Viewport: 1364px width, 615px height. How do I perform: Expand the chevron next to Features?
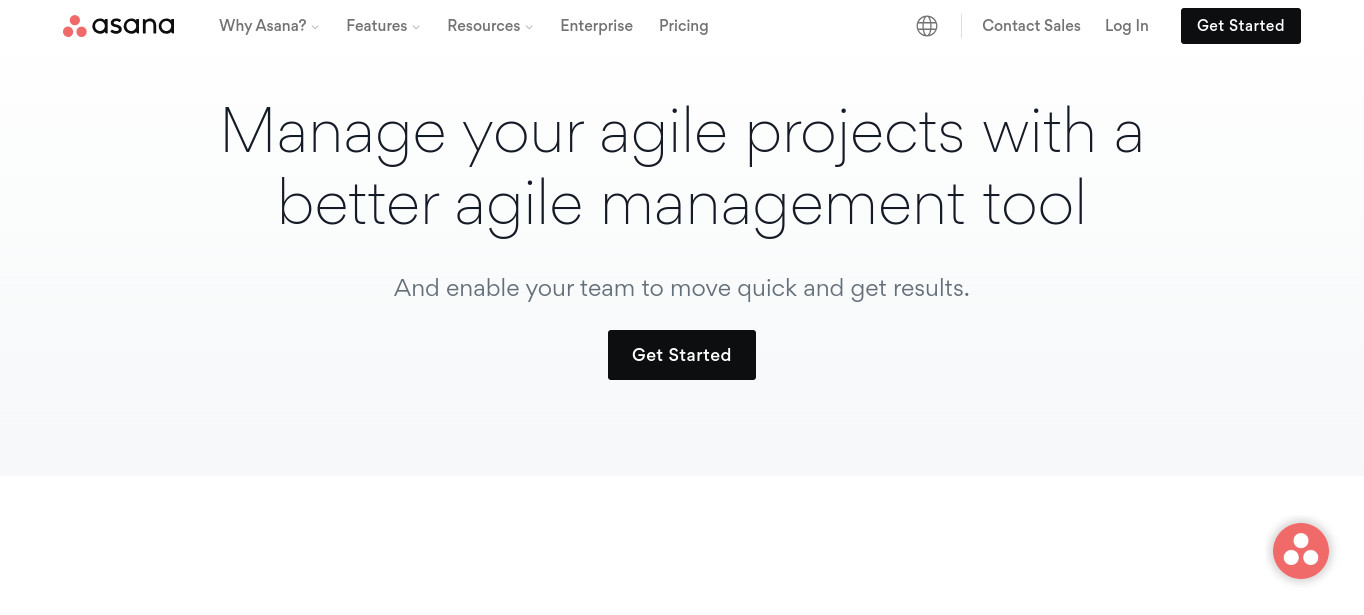[416, 27]
